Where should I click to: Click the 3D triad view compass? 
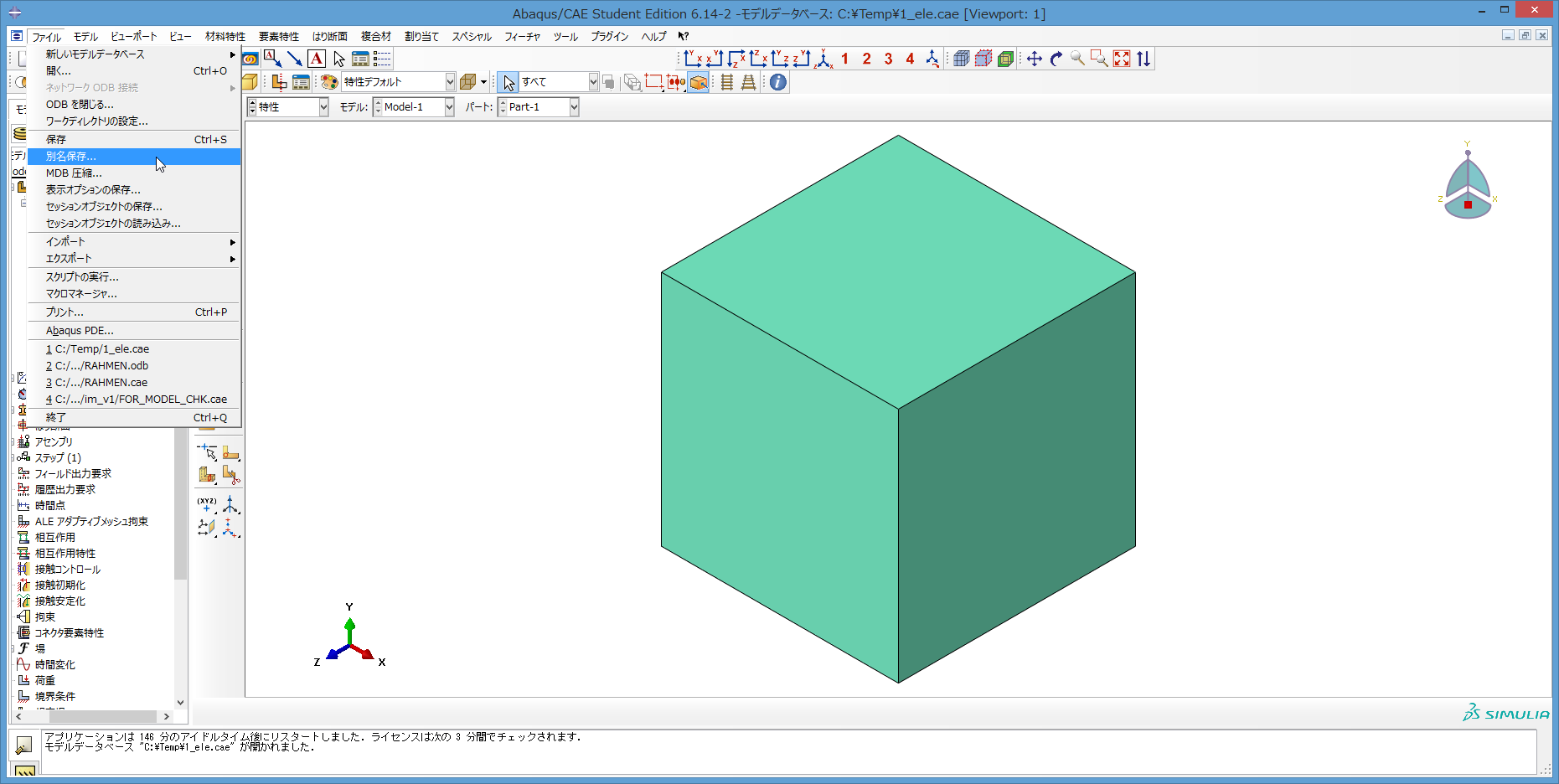click(x=1468, y=182)
